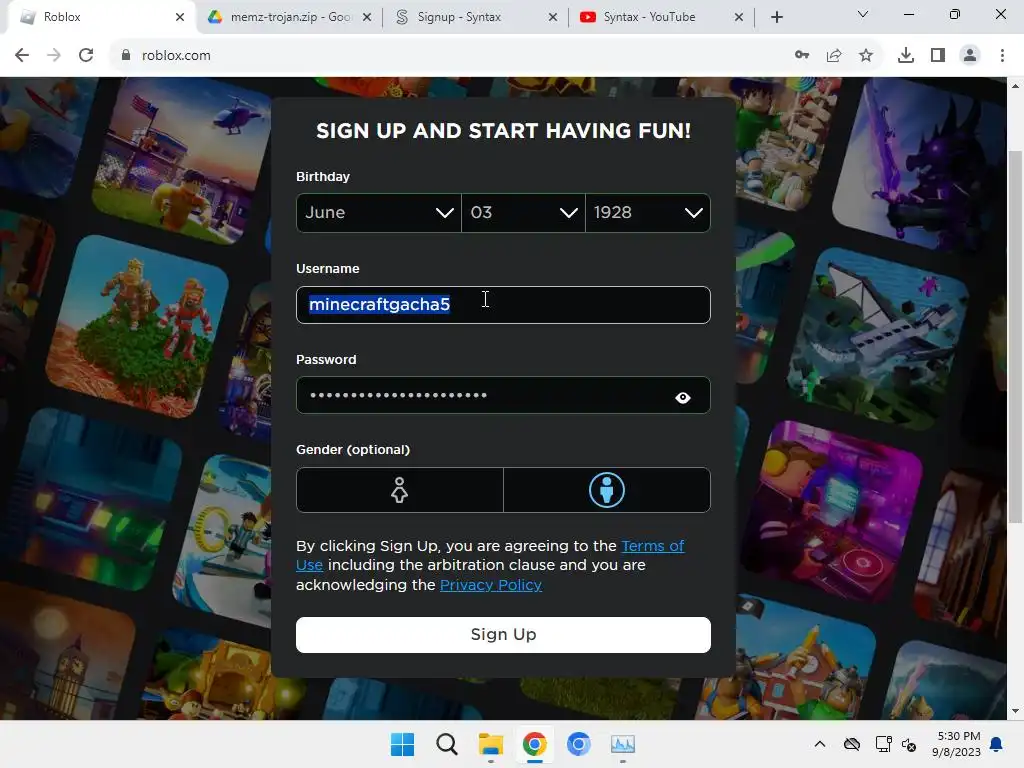Screen dimensions: 1024x768
Task: Select the female gender option
Action: coord(400,490)
